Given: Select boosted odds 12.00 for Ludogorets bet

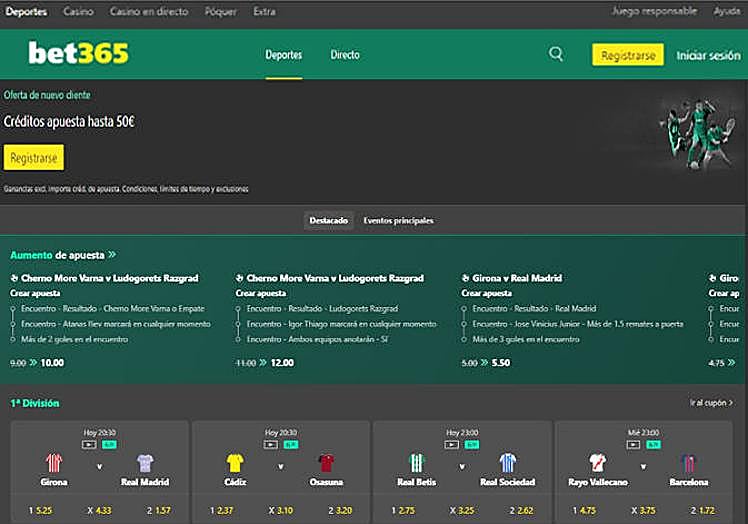Looking at the screenshot, I should (281, 363).
